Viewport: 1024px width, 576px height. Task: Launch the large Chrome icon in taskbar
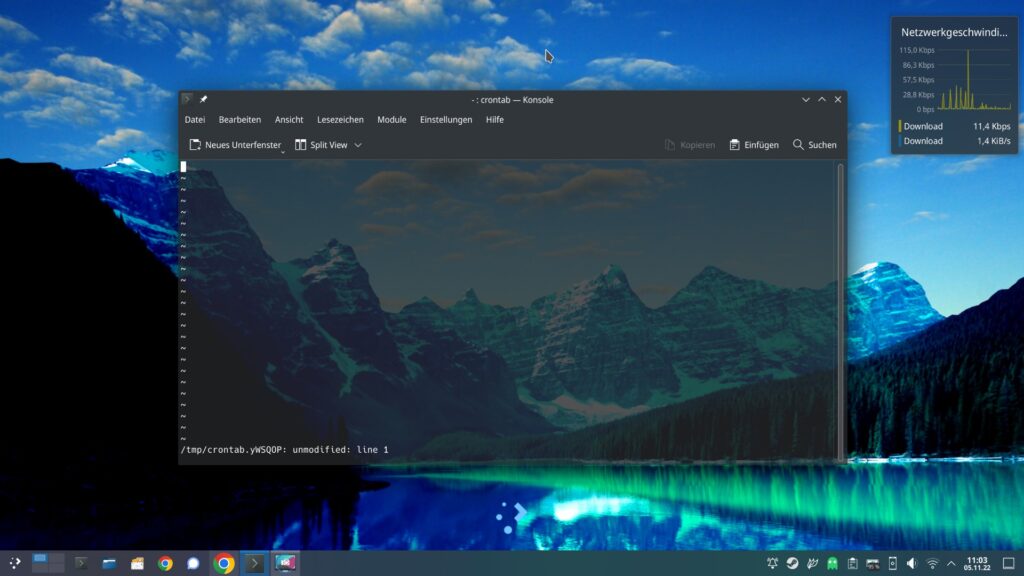pyautogui.click(x=224, y=564)
